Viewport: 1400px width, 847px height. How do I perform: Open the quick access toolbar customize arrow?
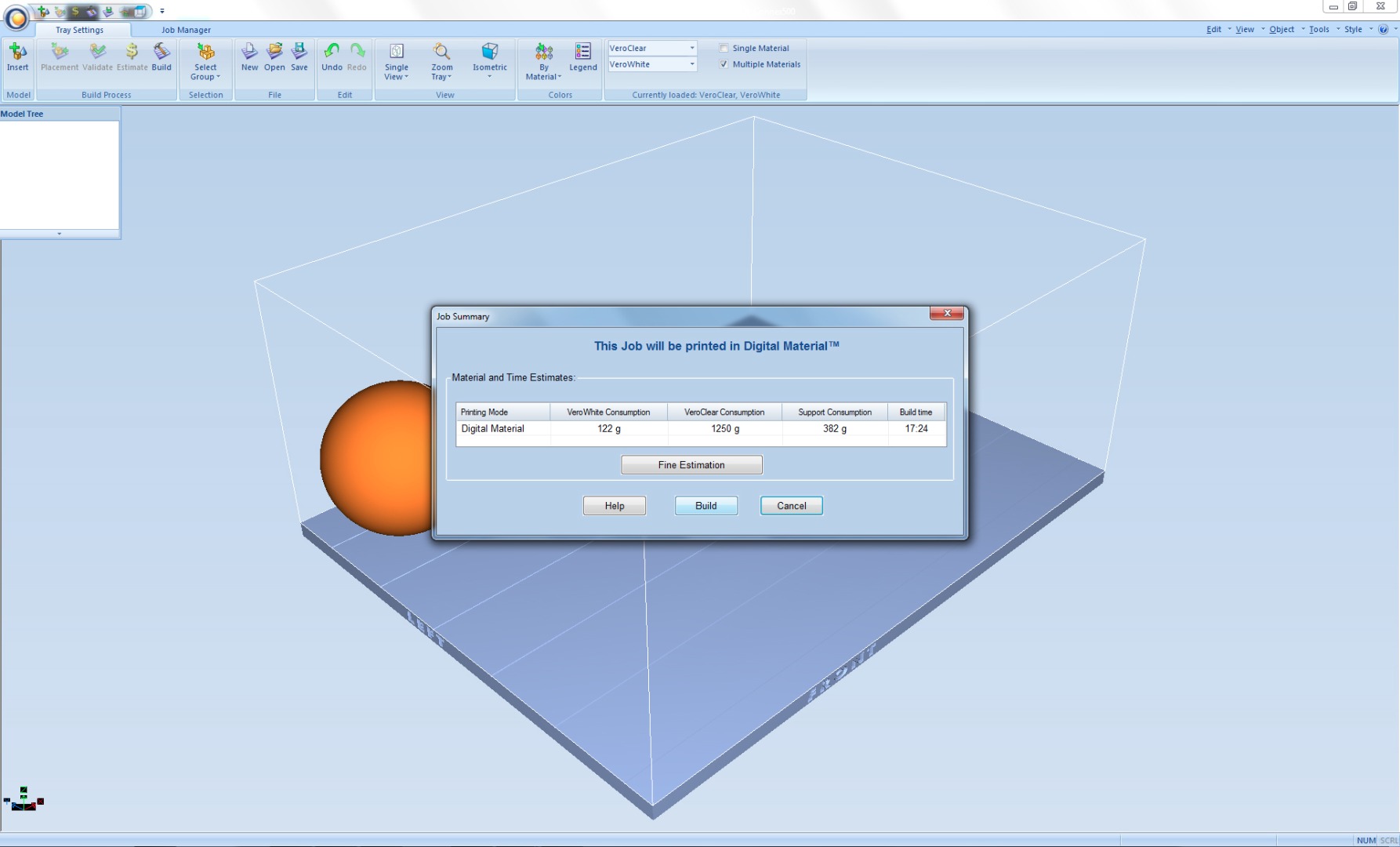[162, 12]
